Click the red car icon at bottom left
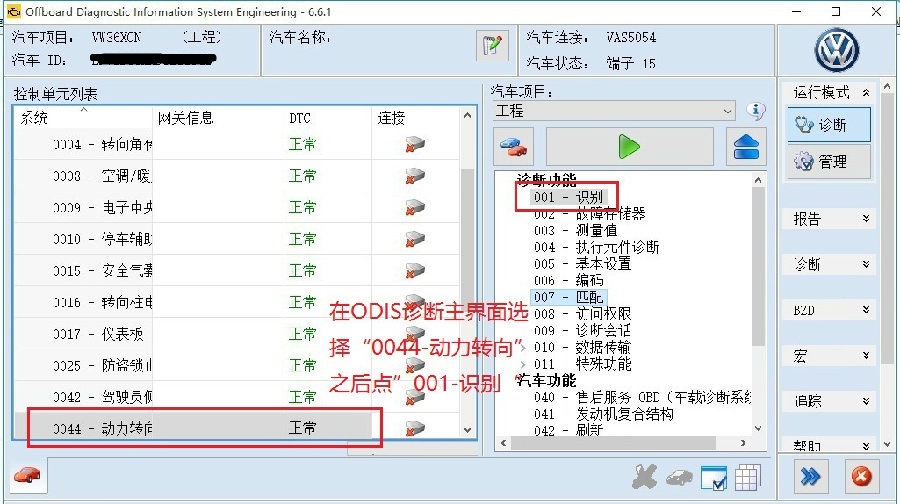This screenshot has height=504, width=901. (27, 475)
